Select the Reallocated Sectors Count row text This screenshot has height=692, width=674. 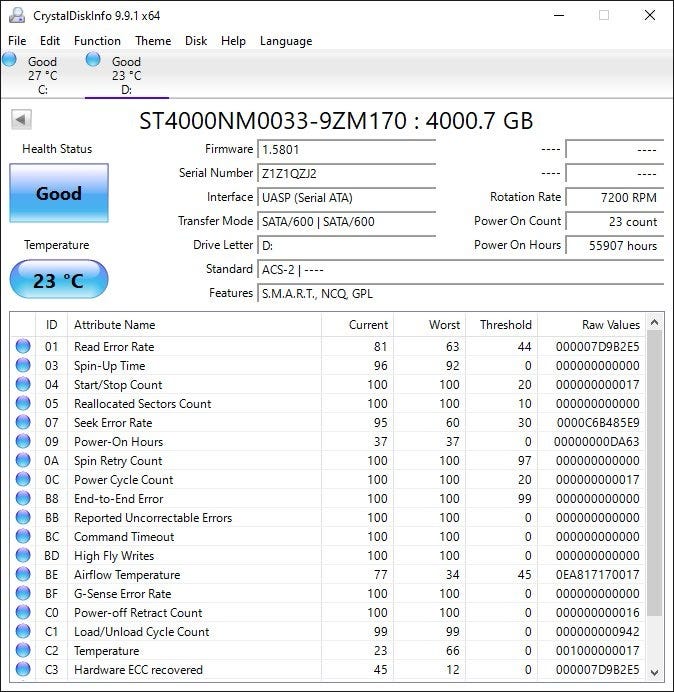tap(143, 403)
